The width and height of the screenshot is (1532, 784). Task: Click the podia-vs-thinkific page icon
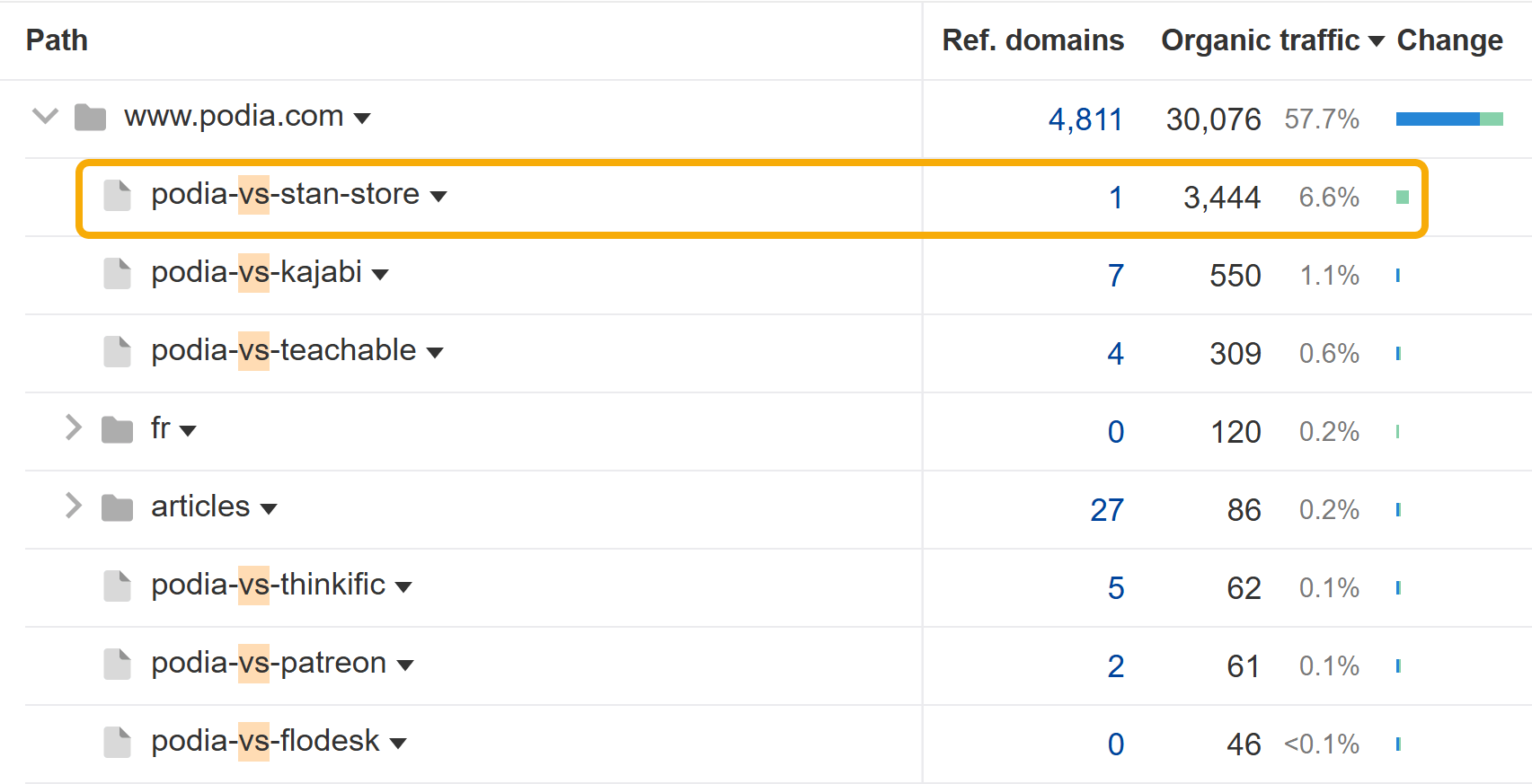pos(117,586)
